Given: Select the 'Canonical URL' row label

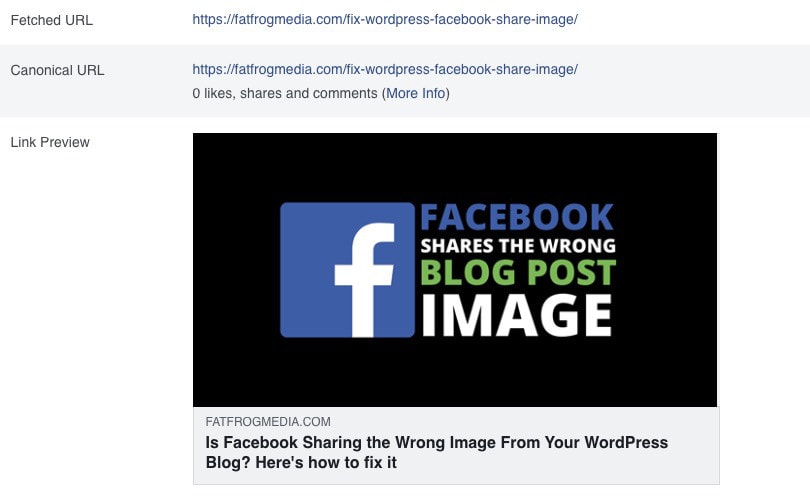Looking at the screenshot, I should pos(57,70).
